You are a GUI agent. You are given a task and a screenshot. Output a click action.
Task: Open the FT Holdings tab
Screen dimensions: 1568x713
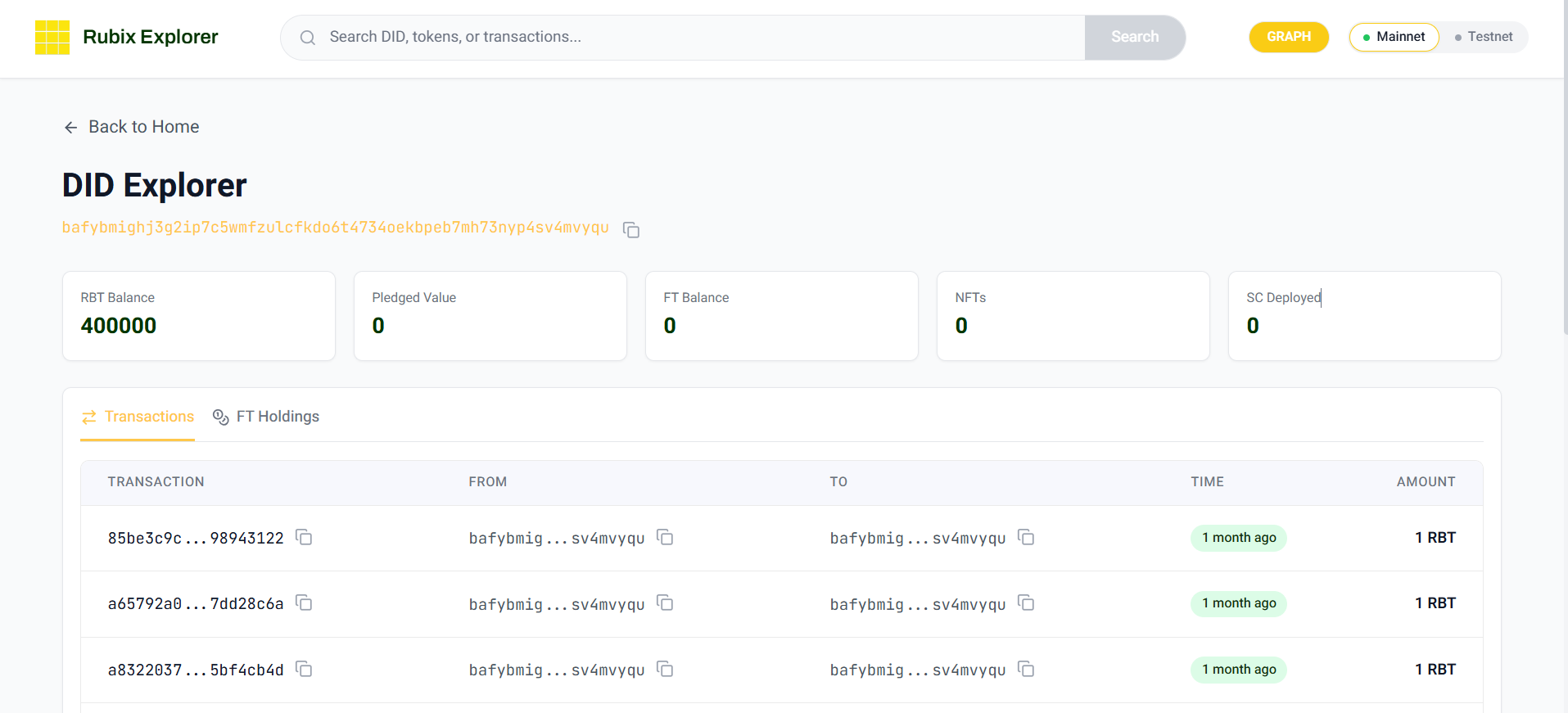click(x=266, y=417)
